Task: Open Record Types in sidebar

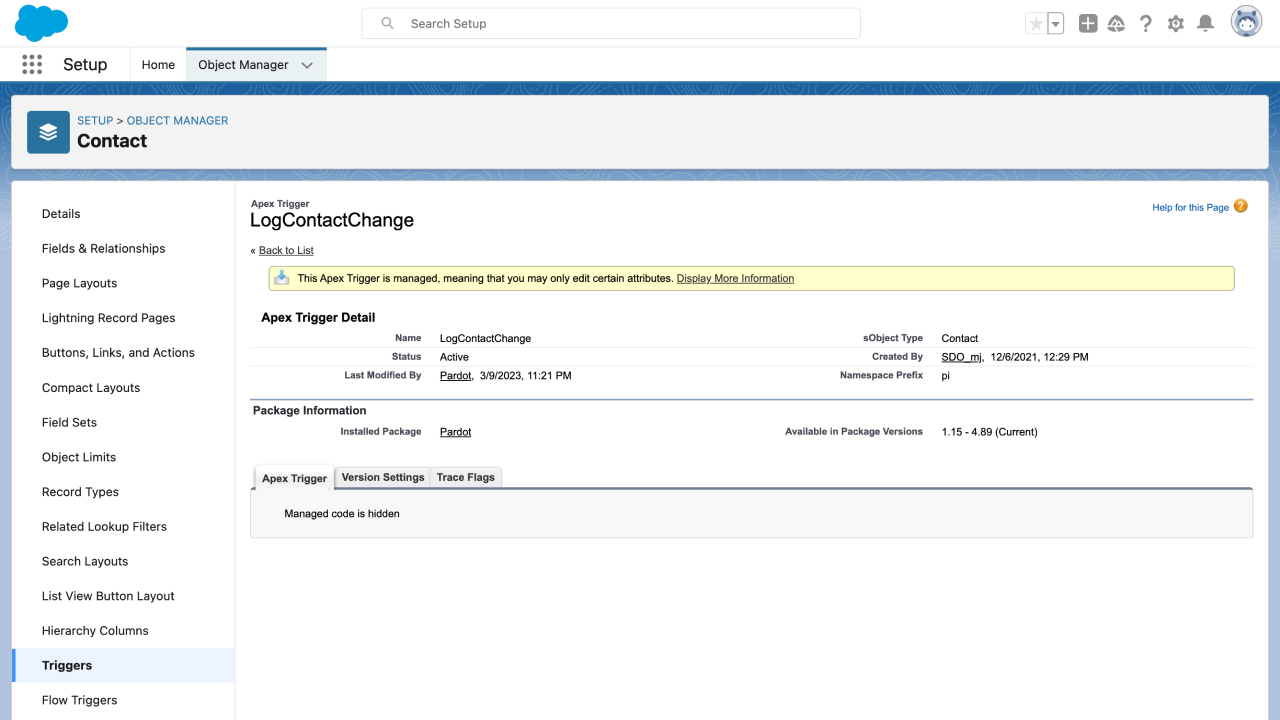Action: tap(123, 492)
